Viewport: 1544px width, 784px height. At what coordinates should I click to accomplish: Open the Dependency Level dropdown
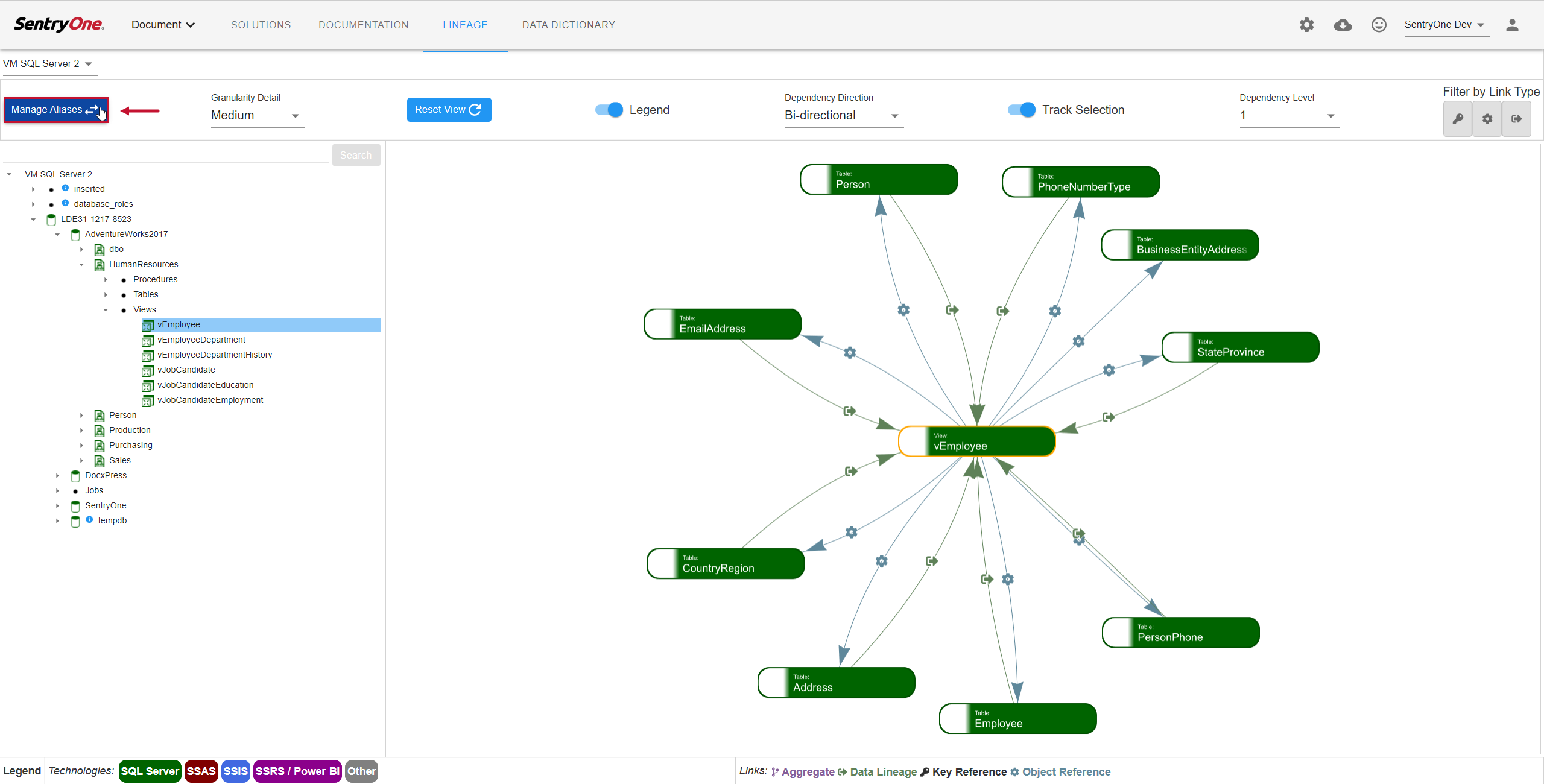[1289, 115]
